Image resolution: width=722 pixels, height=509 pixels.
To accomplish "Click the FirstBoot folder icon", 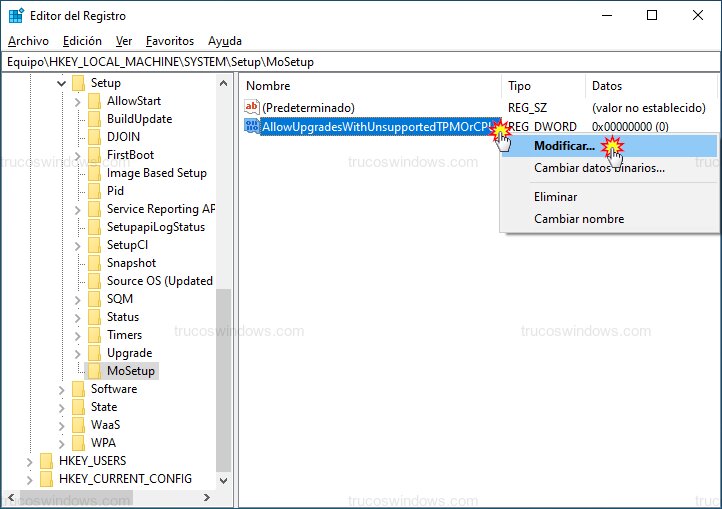I will (94, 155).
